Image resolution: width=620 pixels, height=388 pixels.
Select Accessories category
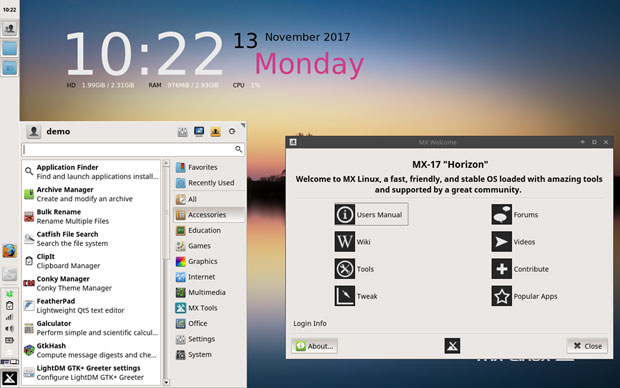209,214
